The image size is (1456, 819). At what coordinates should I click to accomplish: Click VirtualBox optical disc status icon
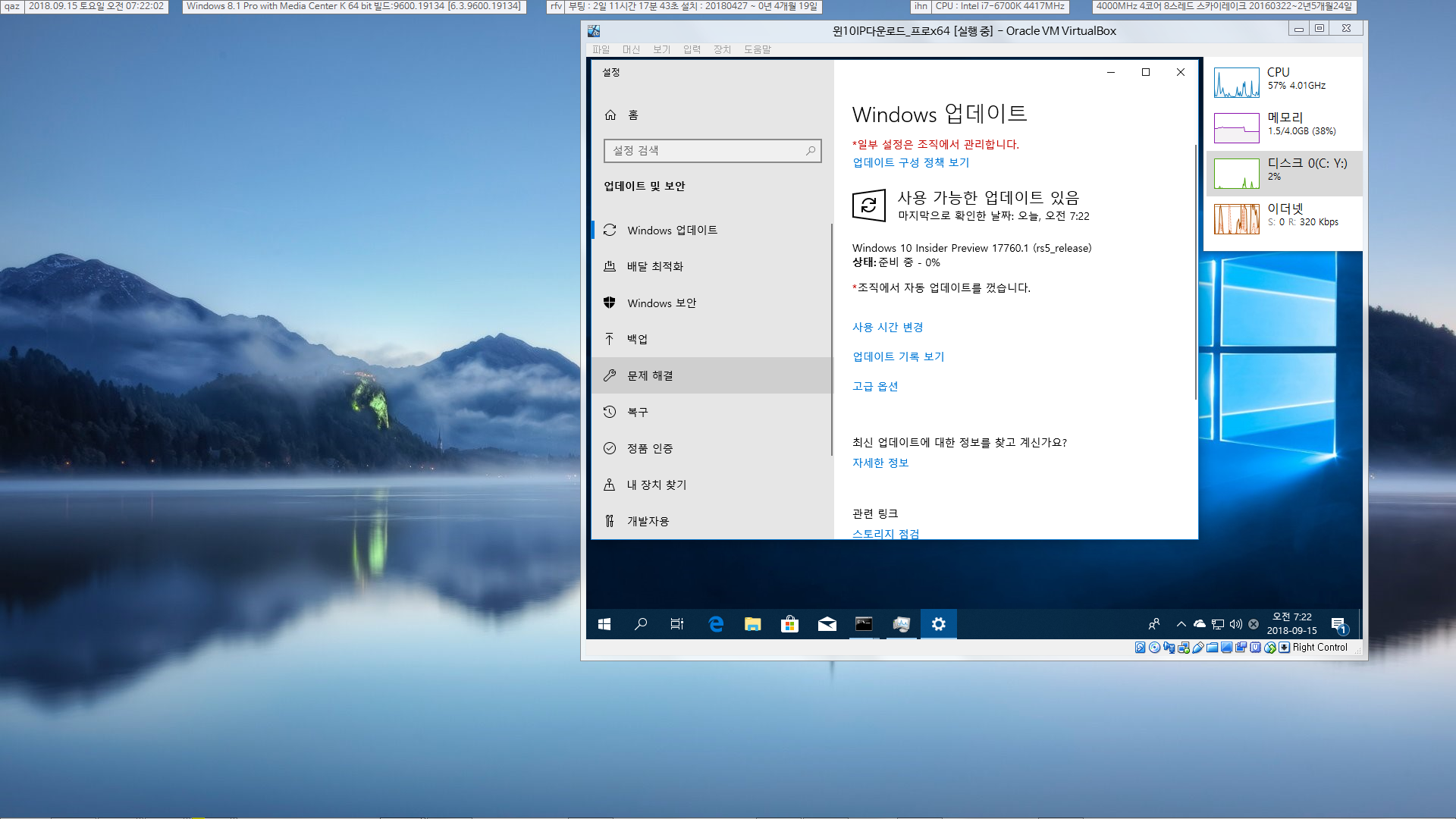coord(1154,647)
